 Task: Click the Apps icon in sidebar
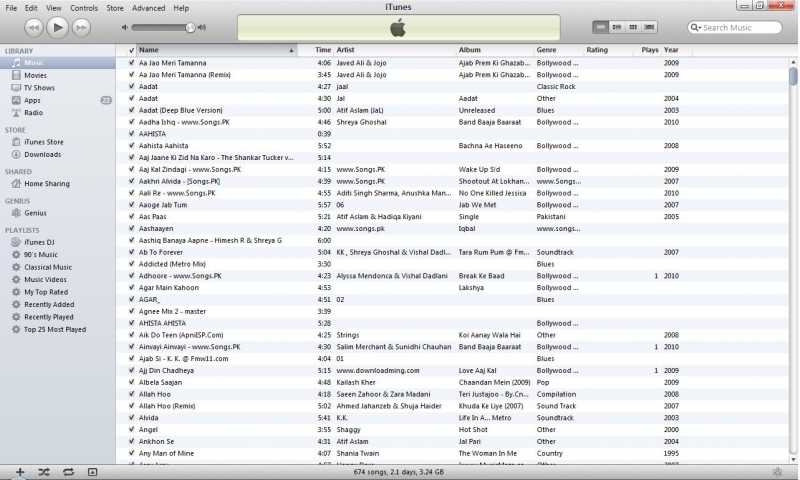coord(16,100)
